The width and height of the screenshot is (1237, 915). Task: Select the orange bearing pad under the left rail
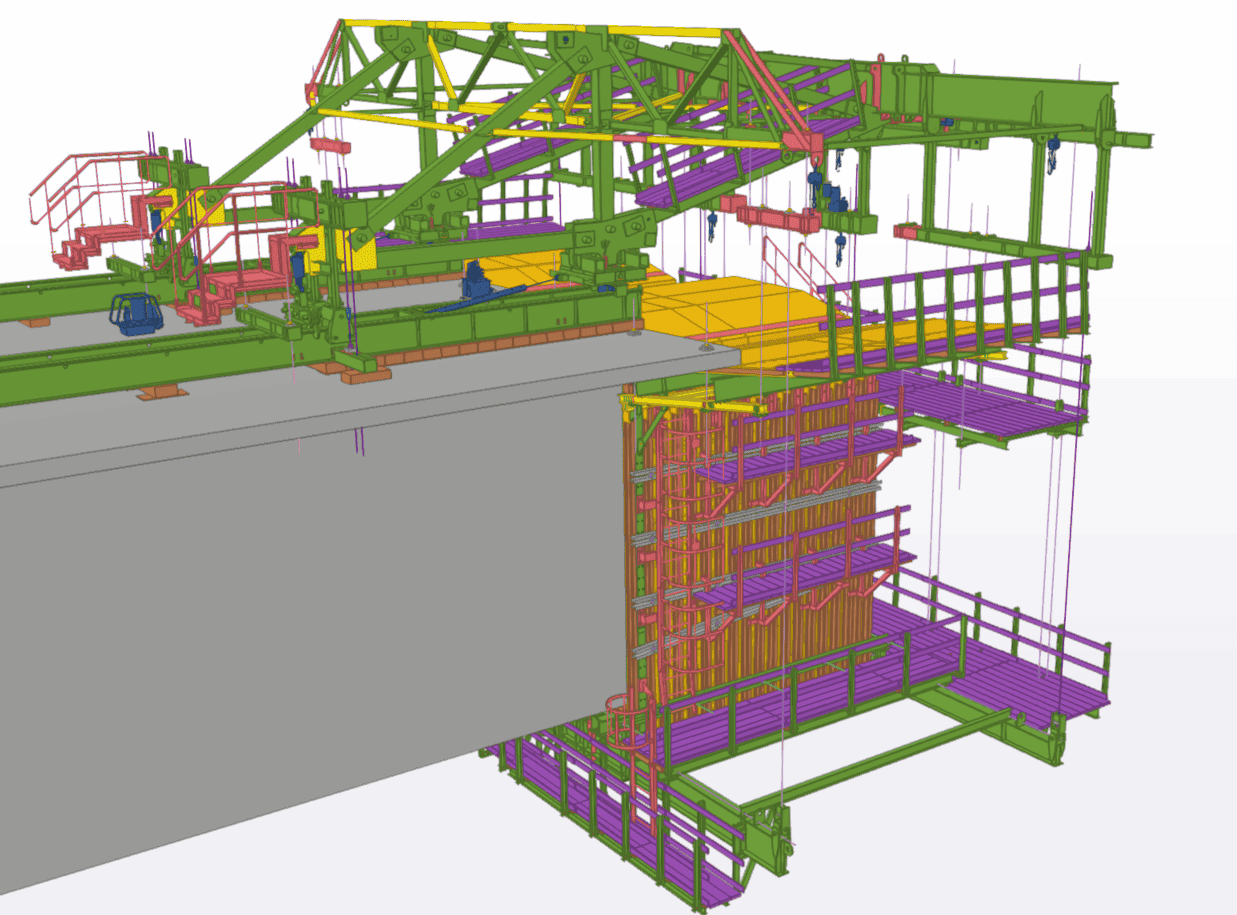162,392
